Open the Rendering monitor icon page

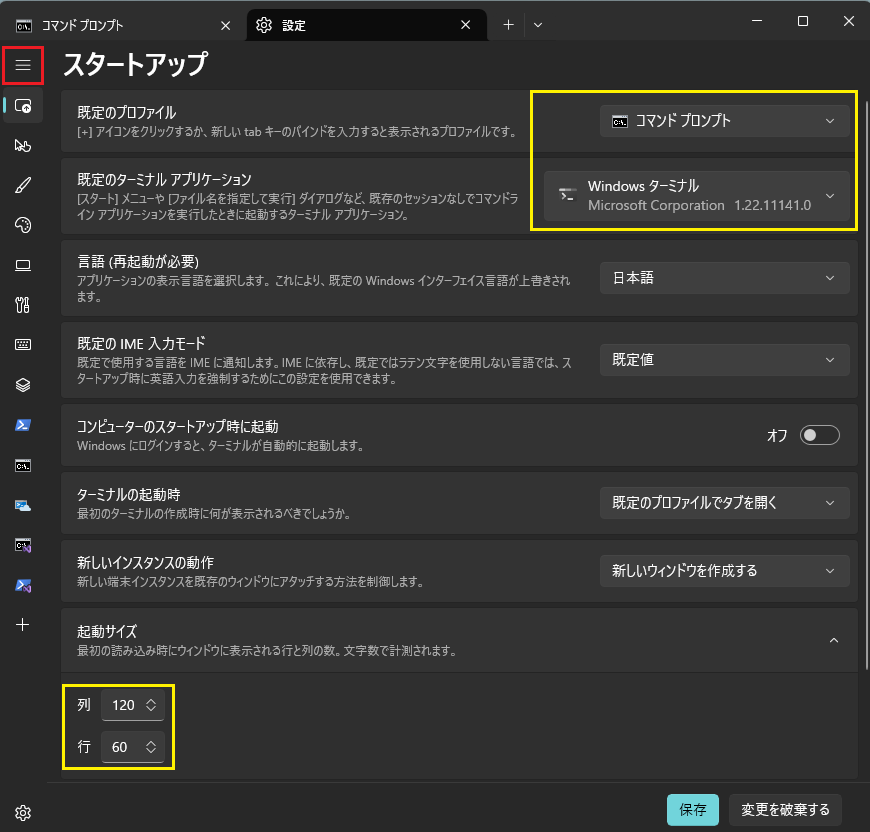23,265
